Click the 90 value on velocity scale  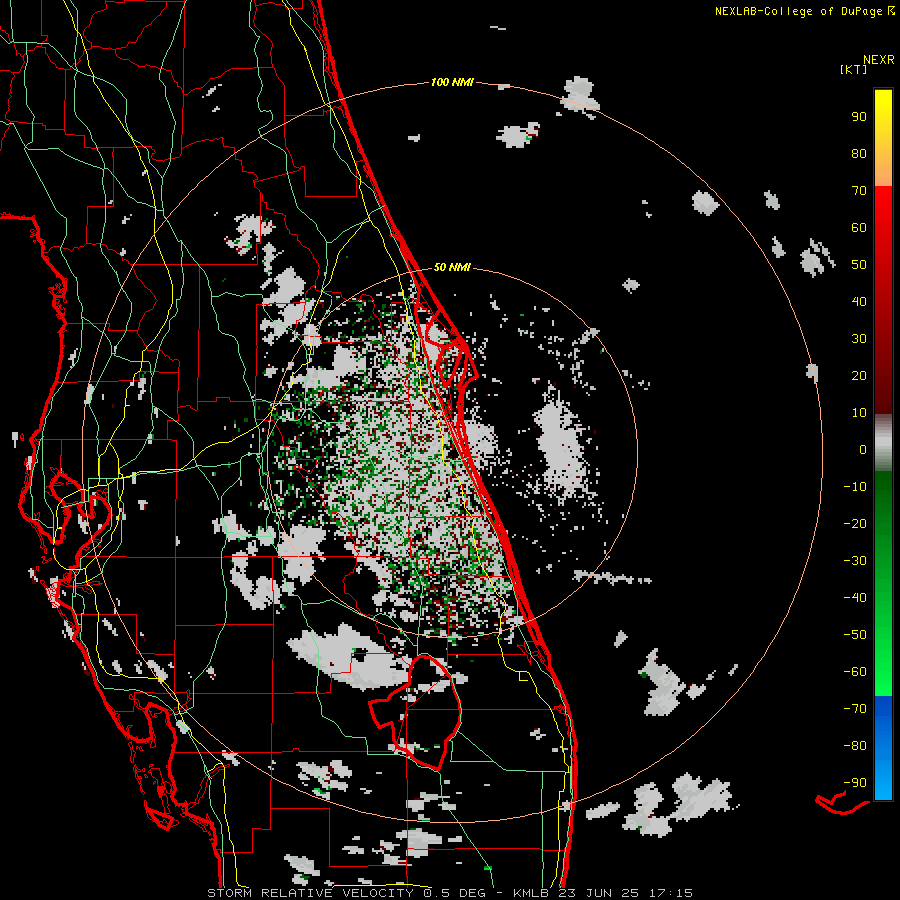[x=859, y=117]
